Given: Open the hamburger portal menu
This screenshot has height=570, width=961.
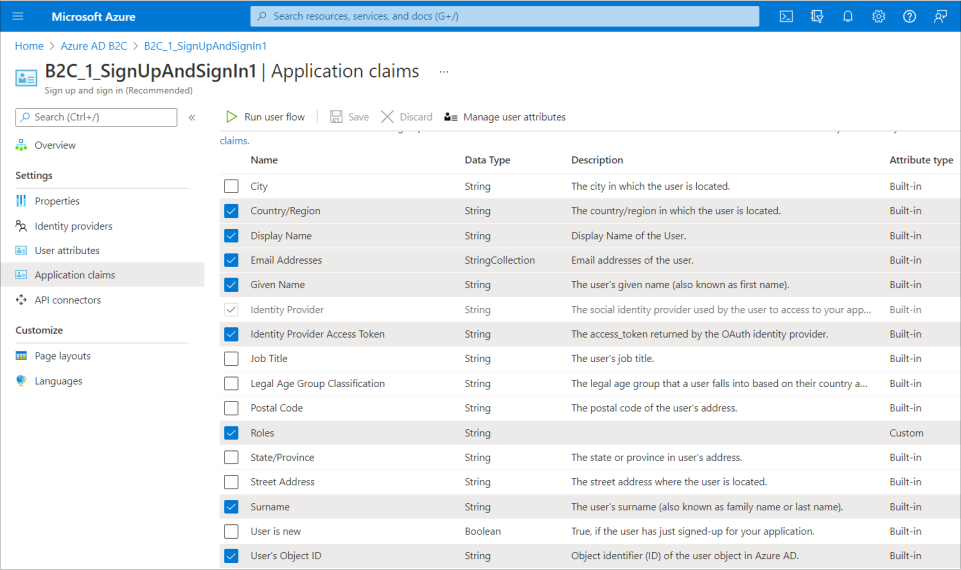Looking at the screenshot, I should 17,16.
